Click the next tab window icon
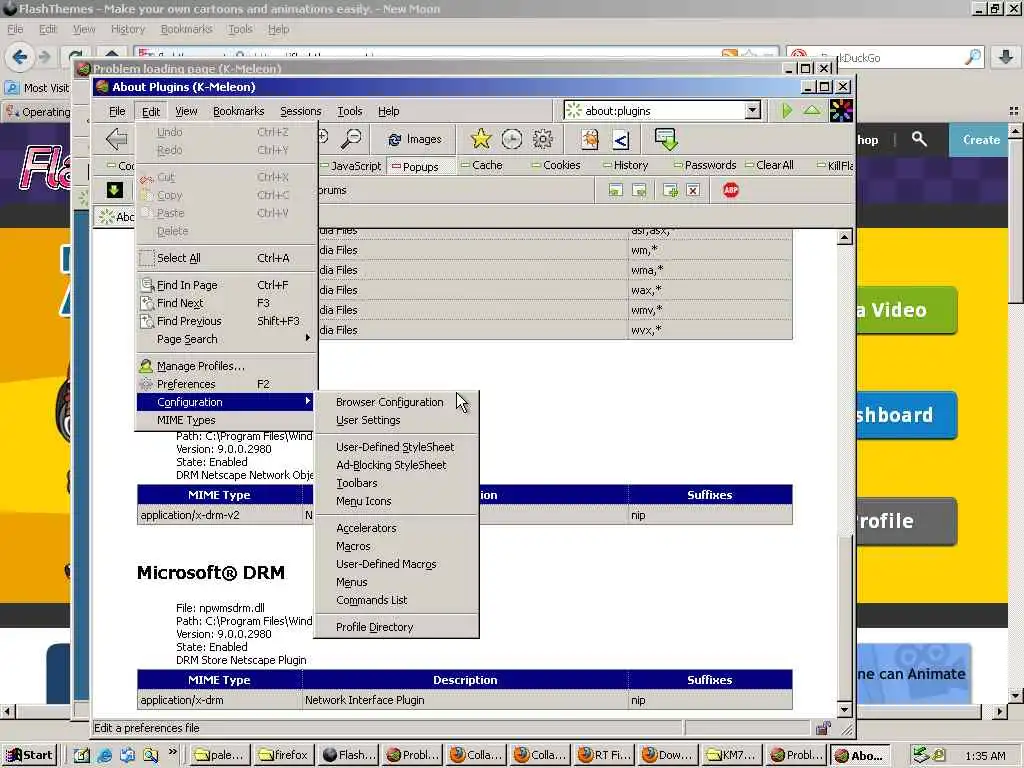The height and width of the screenshot is (768, 1024). pos(639,190)
